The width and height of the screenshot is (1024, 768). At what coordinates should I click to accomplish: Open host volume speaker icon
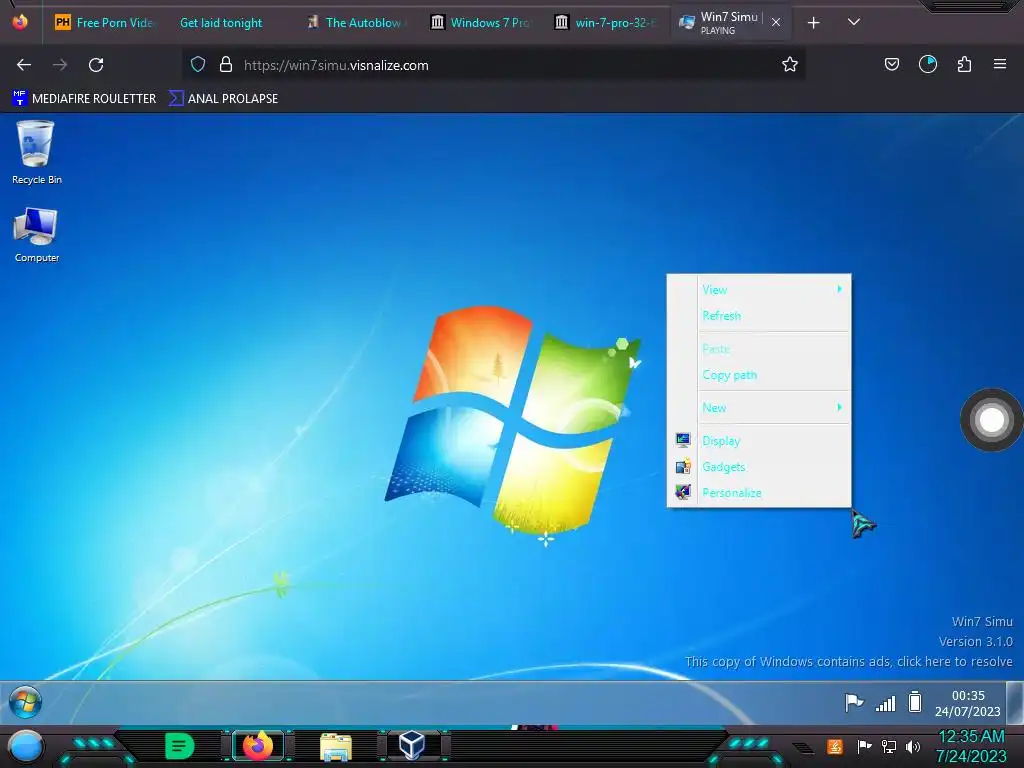913,746
